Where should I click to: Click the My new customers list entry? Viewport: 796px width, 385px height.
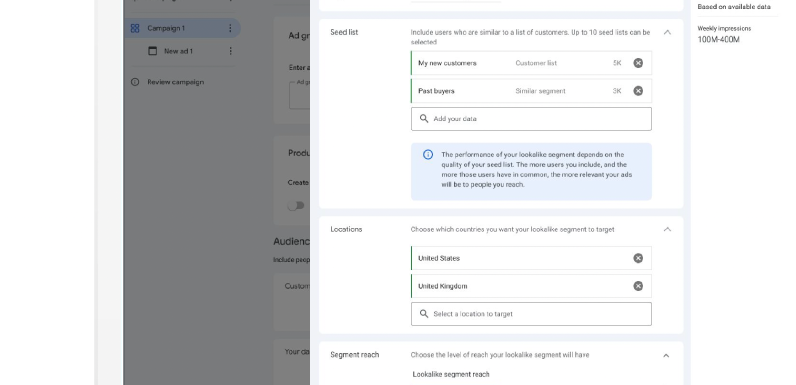point(531,63)
